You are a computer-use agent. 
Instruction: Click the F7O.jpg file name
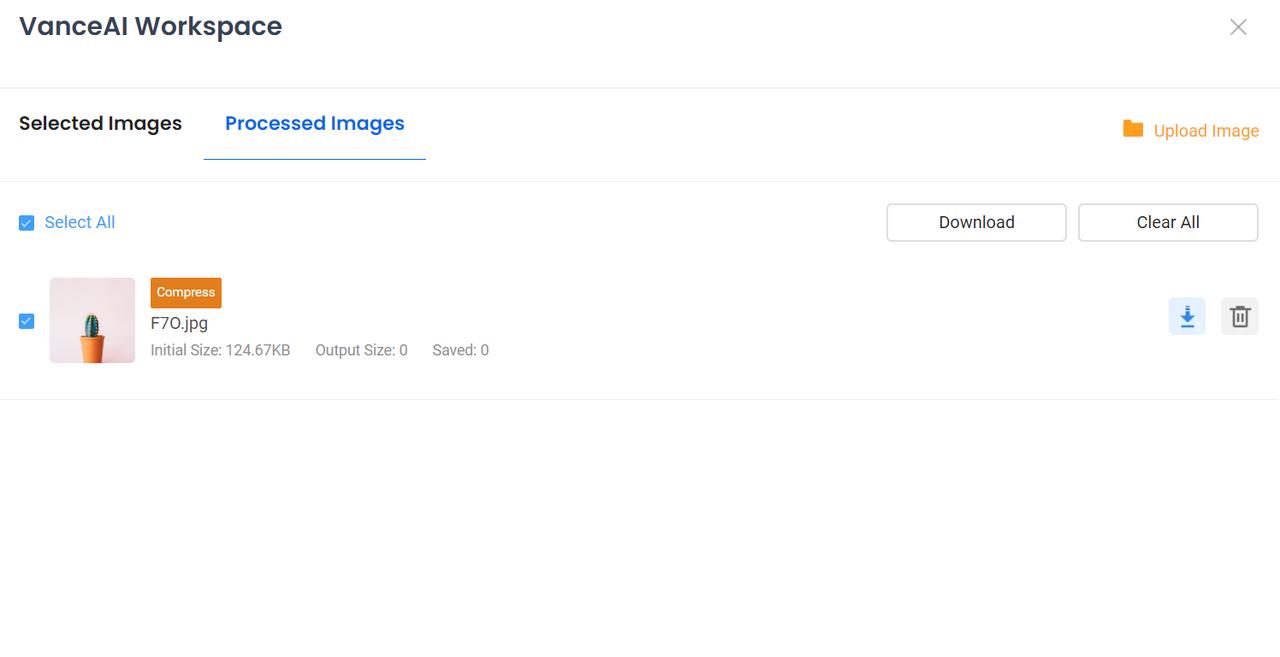click(x=179, y=323)
